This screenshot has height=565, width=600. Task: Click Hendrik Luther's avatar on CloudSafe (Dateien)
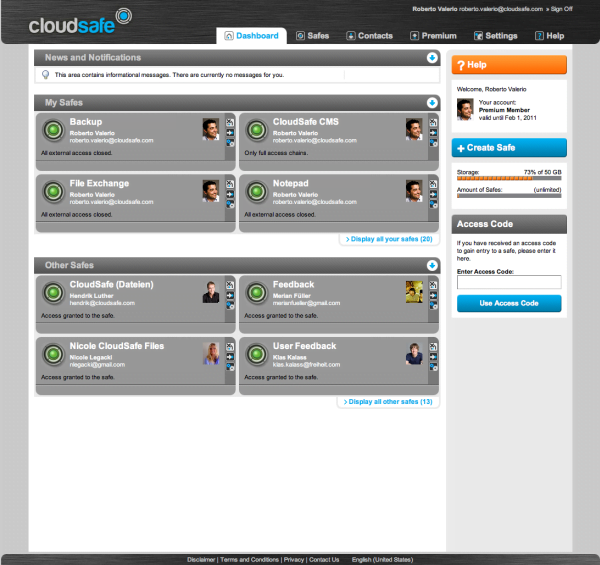211,292
